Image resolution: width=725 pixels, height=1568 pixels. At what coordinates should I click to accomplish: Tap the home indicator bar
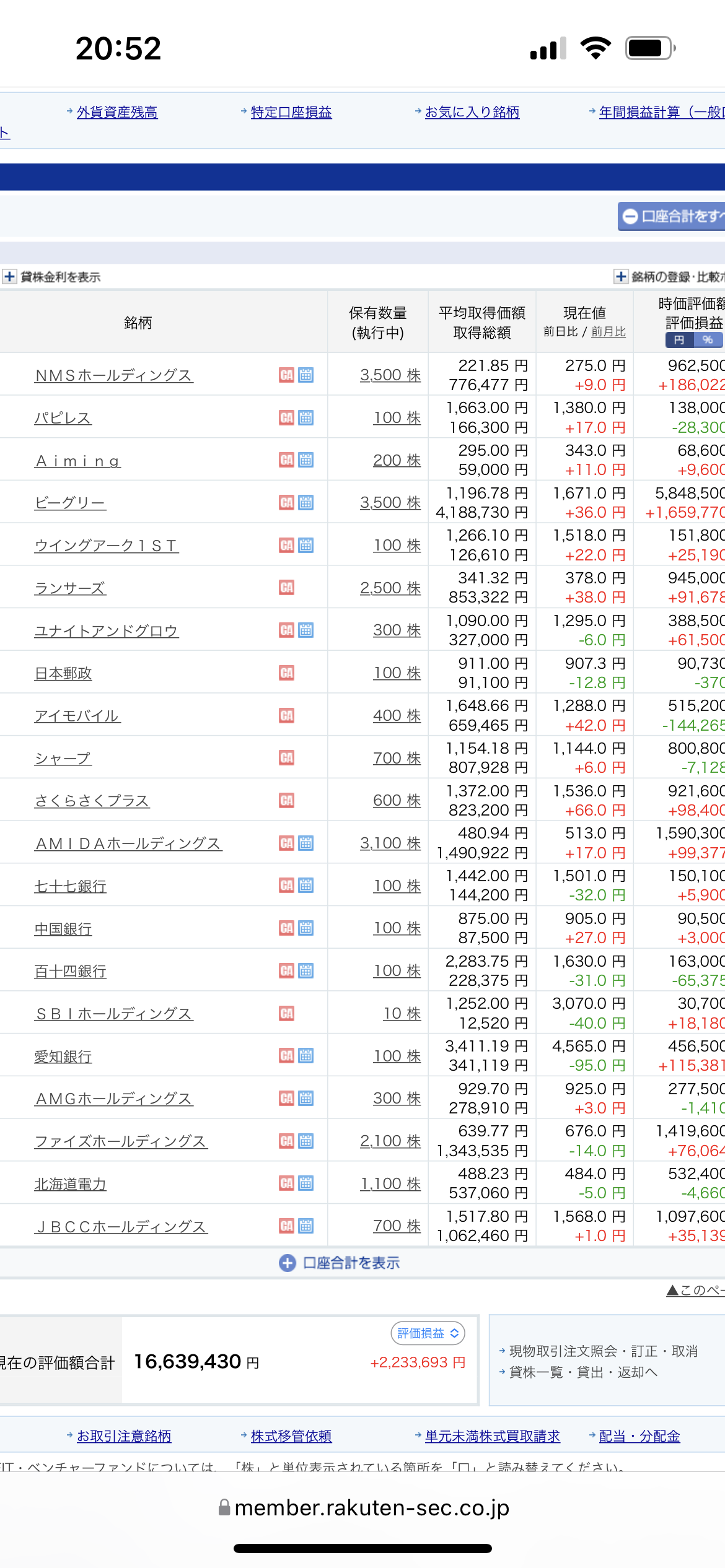click(362, 1548)
